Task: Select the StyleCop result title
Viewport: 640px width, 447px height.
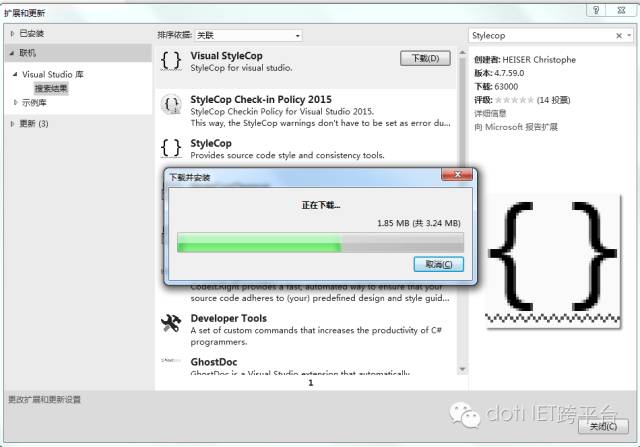Action: coord(211,143)
